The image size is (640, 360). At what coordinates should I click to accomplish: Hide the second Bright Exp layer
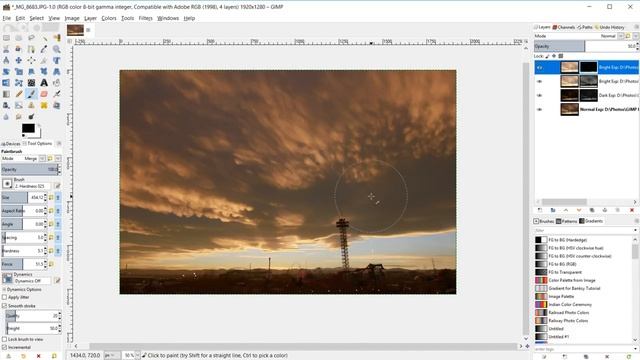point(540,81)
